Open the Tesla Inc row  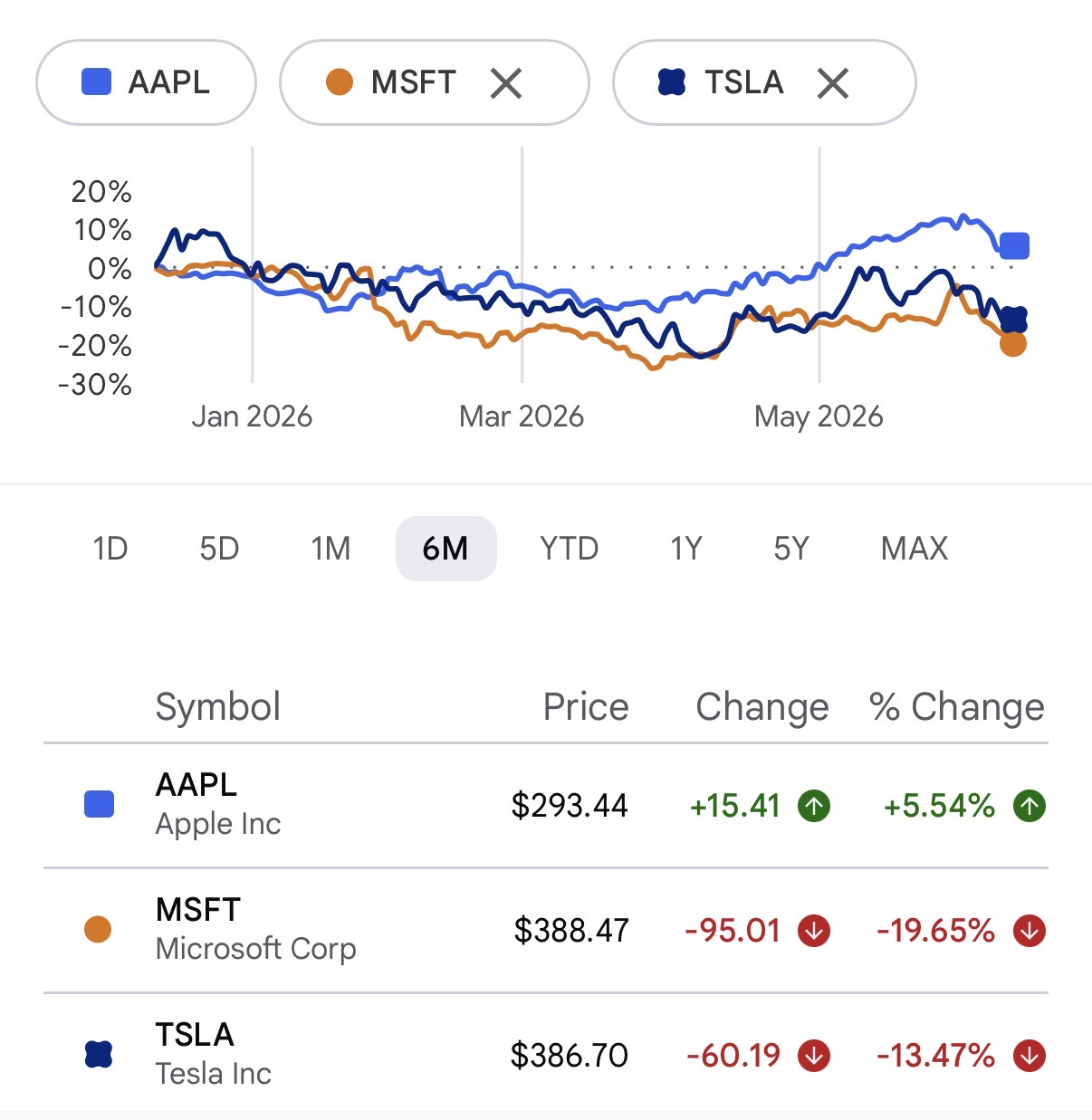546,1055
